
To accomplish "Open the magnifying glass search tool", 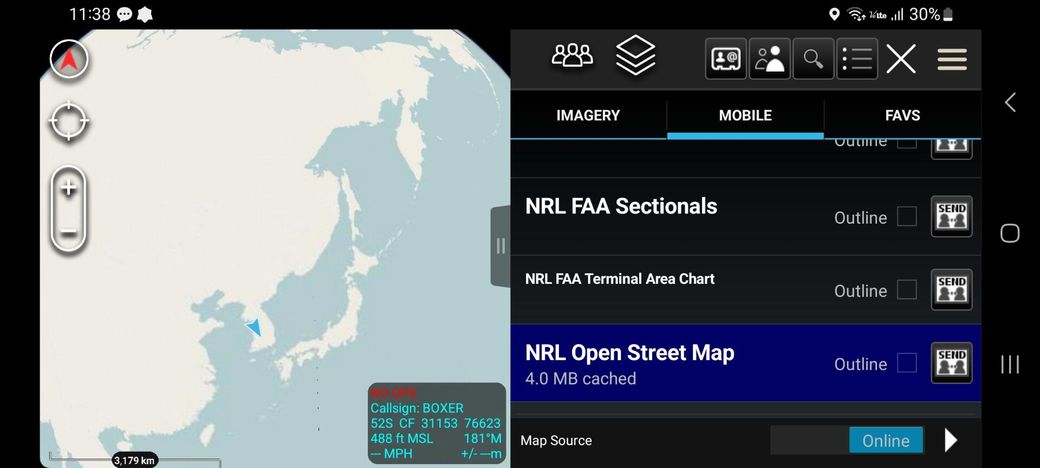I will pyautogui.click(x=813, y=59).
